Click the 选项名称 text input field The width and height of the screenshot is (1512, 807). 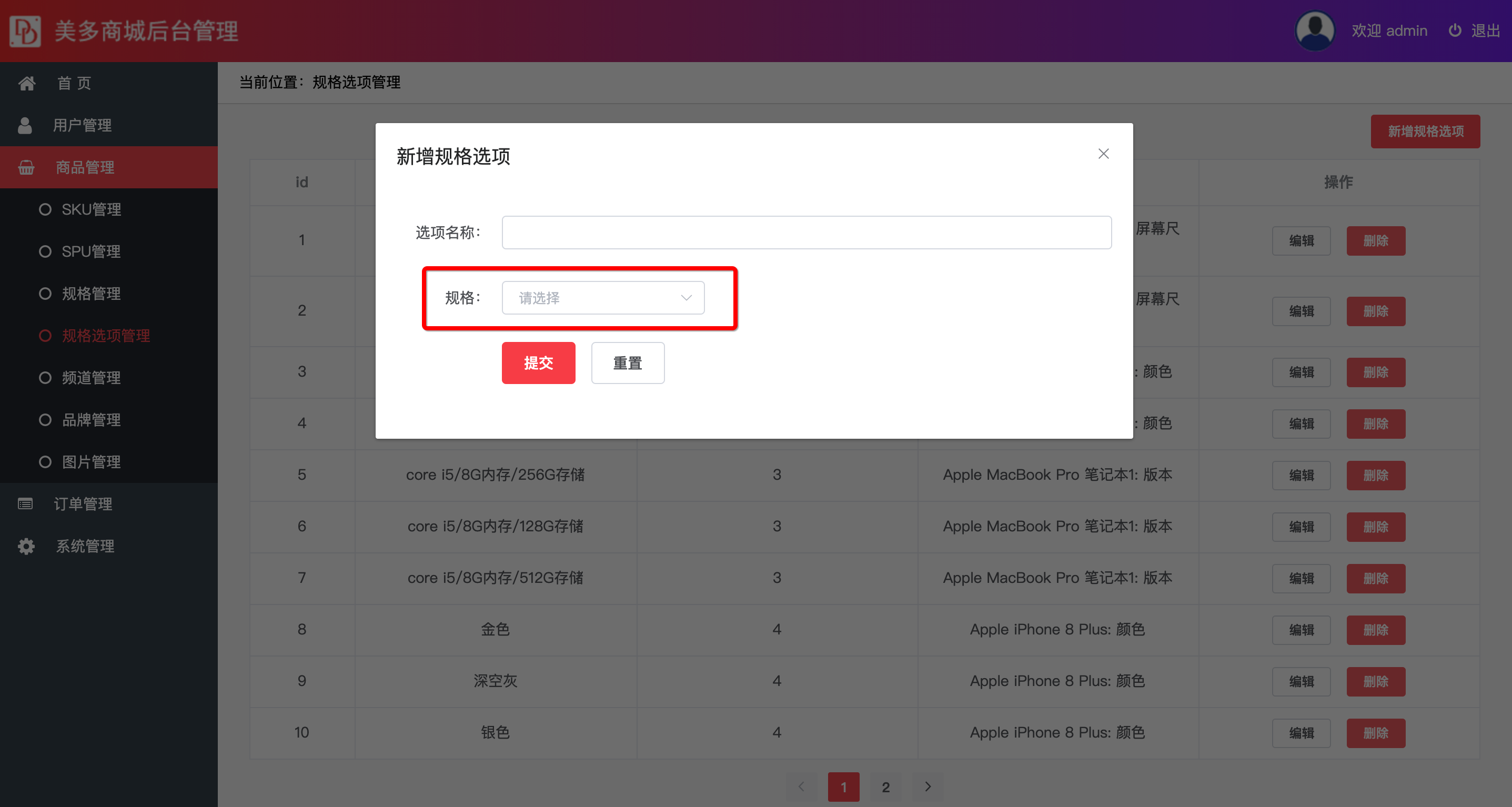pyautogui.click(x=806, y=233)
